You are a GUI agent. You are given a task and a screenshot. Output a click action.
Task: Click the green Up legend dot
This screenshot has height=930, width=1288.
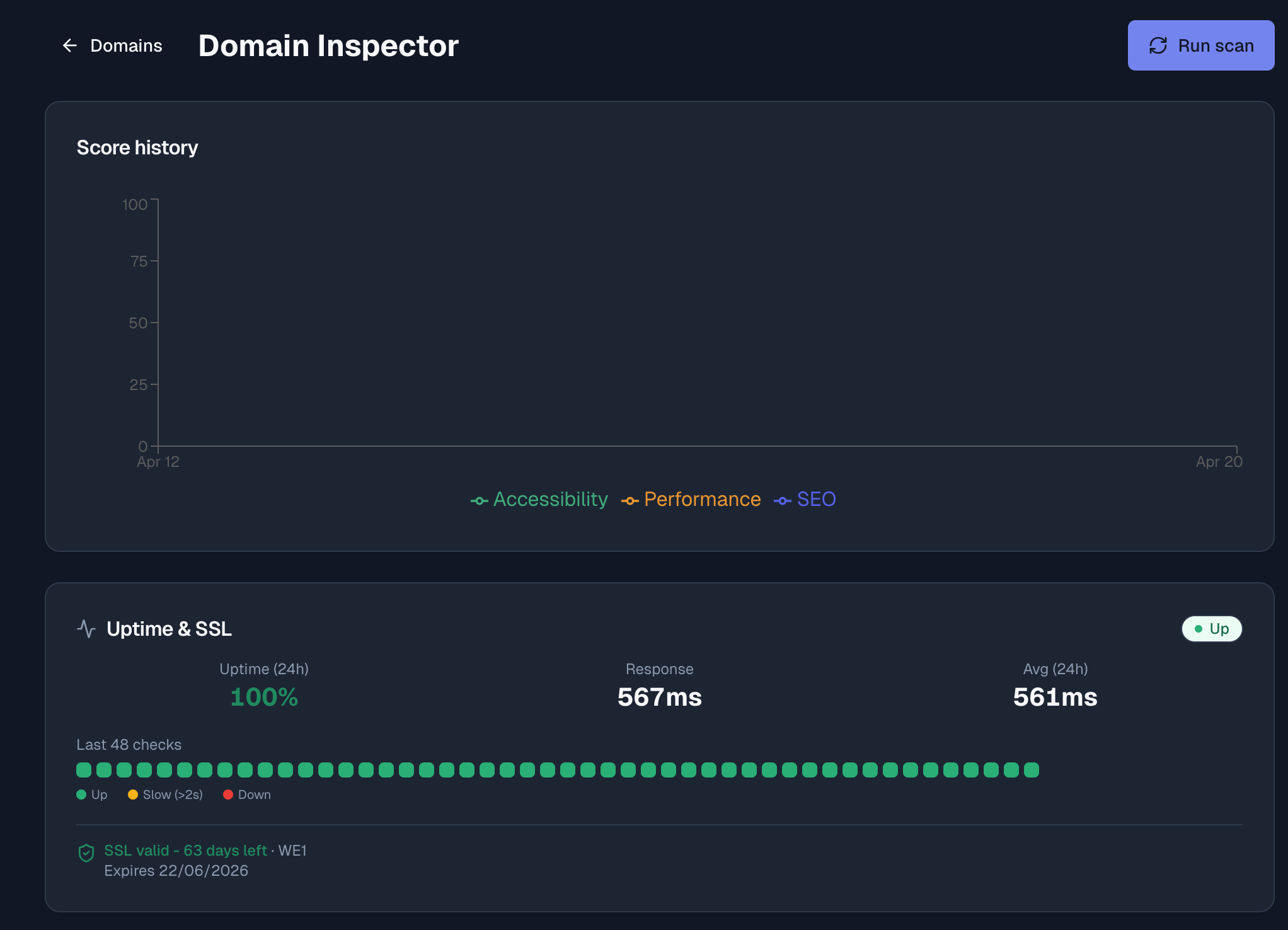(81, 795)
